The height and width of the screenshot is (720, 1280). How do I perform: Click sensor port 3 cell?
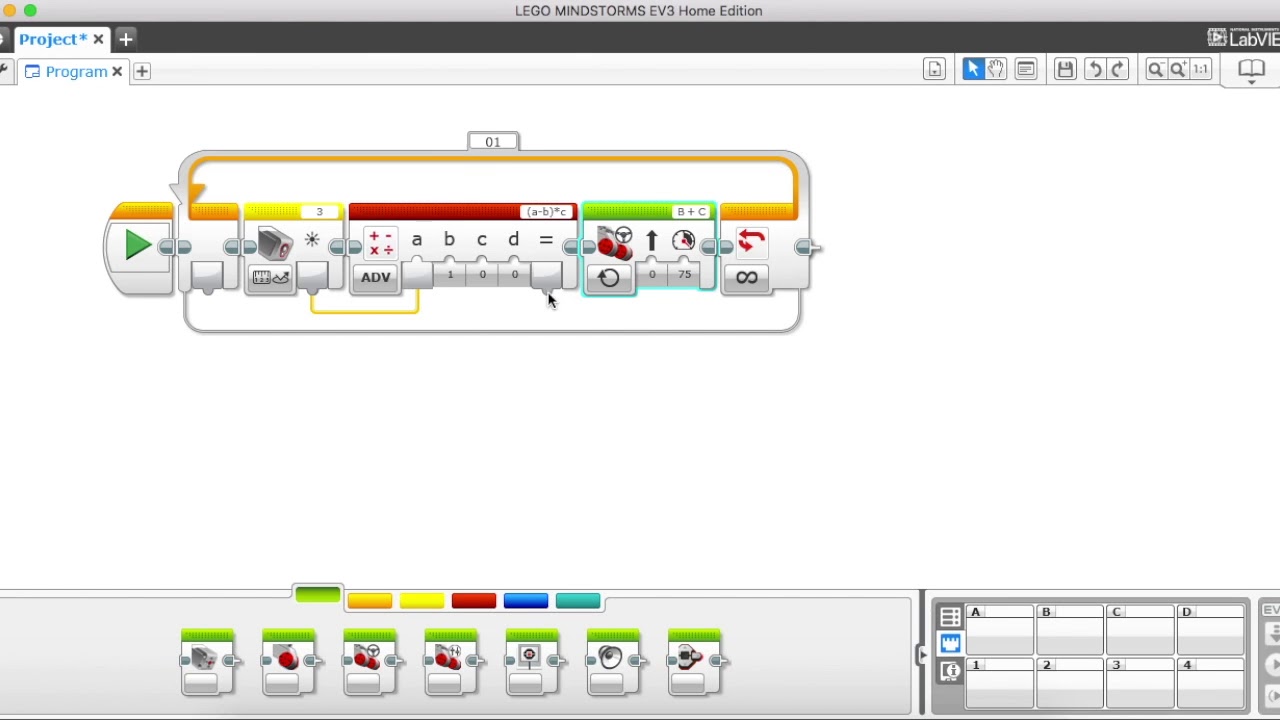[x=1141, y=684]
